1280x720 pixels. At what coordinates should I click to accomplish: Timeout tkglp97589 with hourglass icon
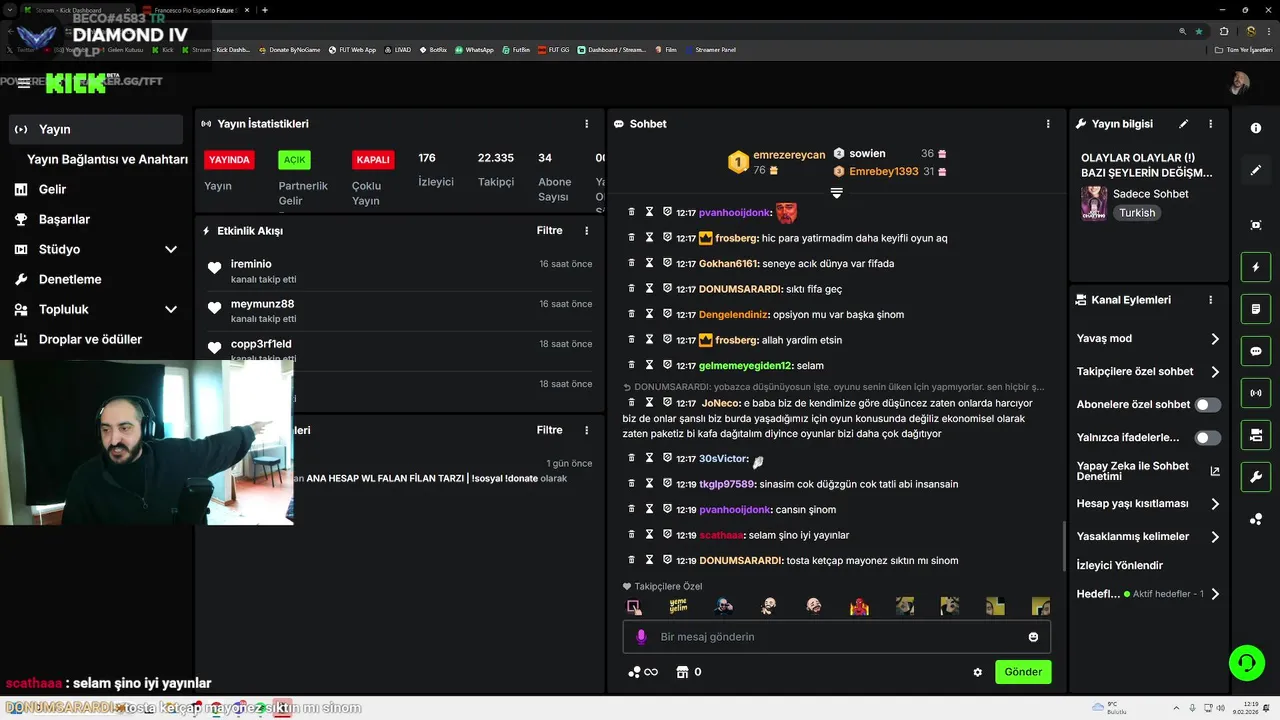tap(649, 484)
